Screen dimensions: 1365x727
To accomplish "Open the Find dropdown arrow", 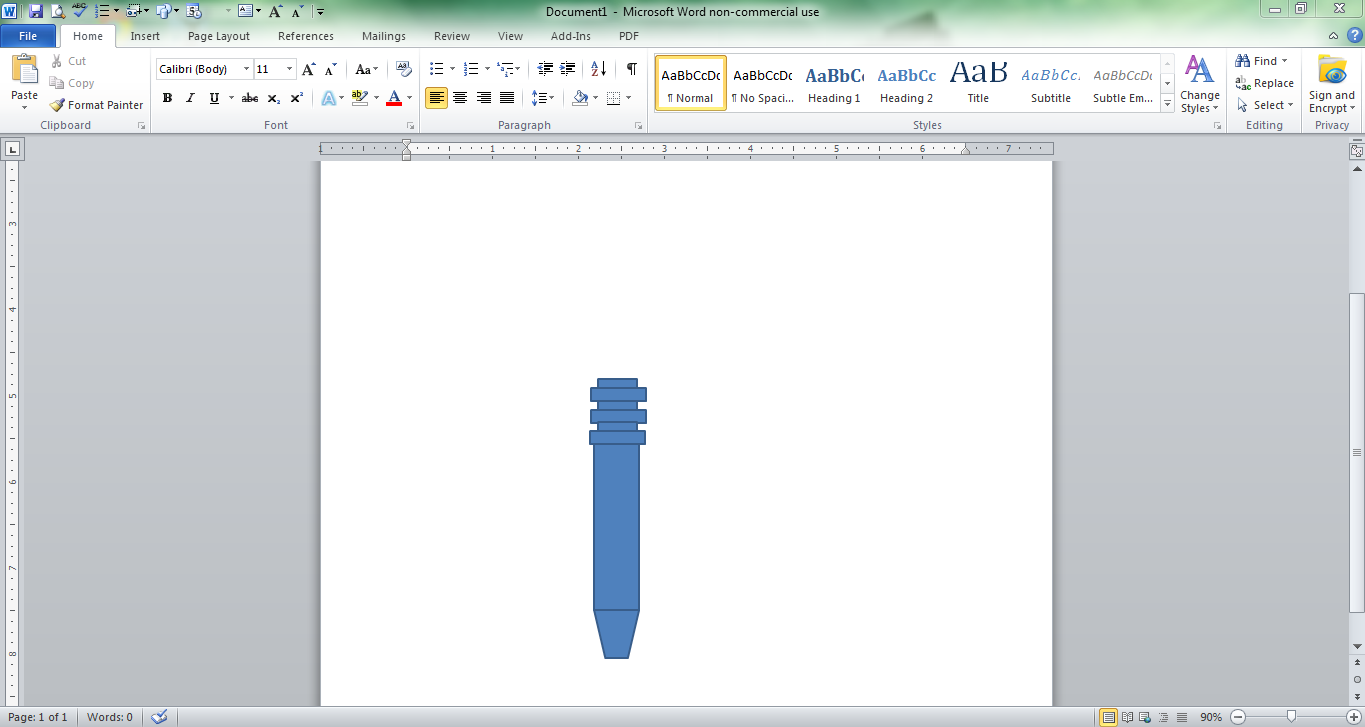I will 1284,61.
